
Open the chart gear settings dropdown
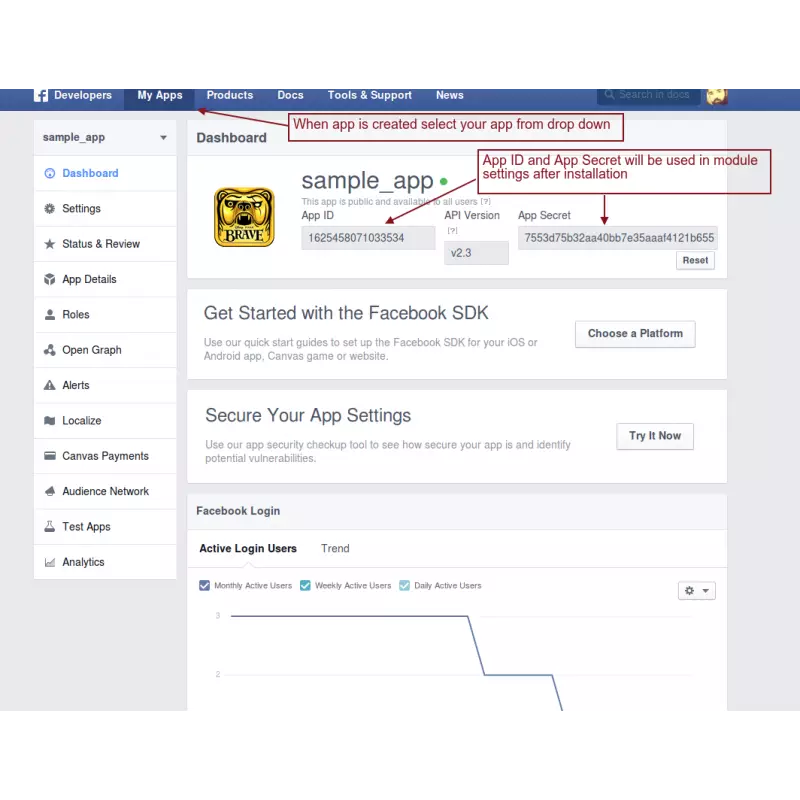(696, 591)
